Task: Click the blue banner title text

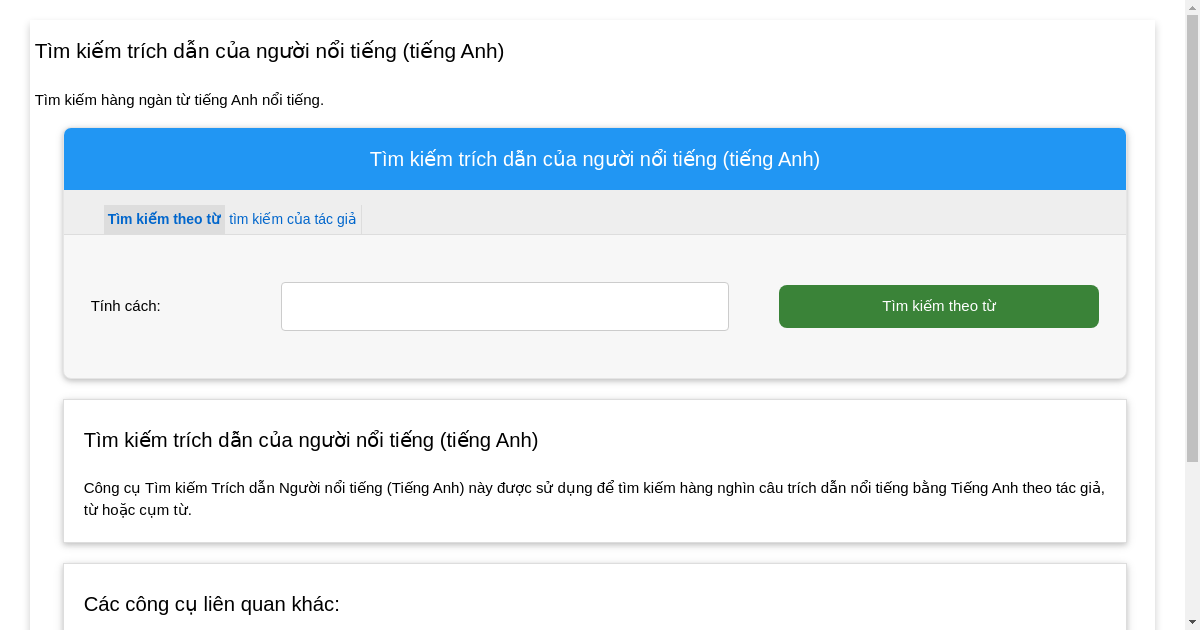Action: pyautogui.click(x=594, y=159)
